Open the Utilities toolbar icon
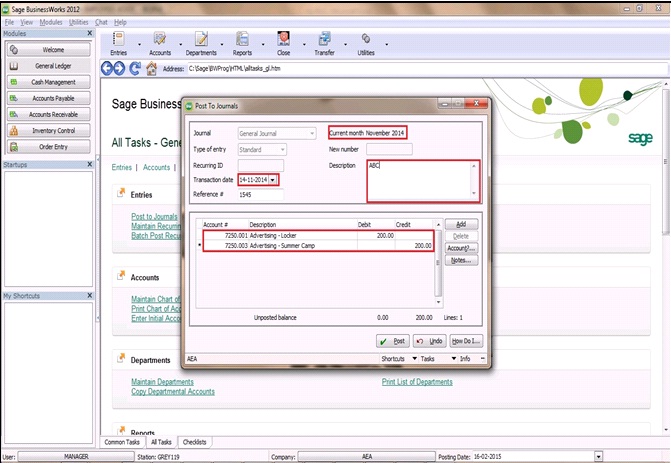The image size is (671, 463). pyautogui.click(x=366, y=44)
